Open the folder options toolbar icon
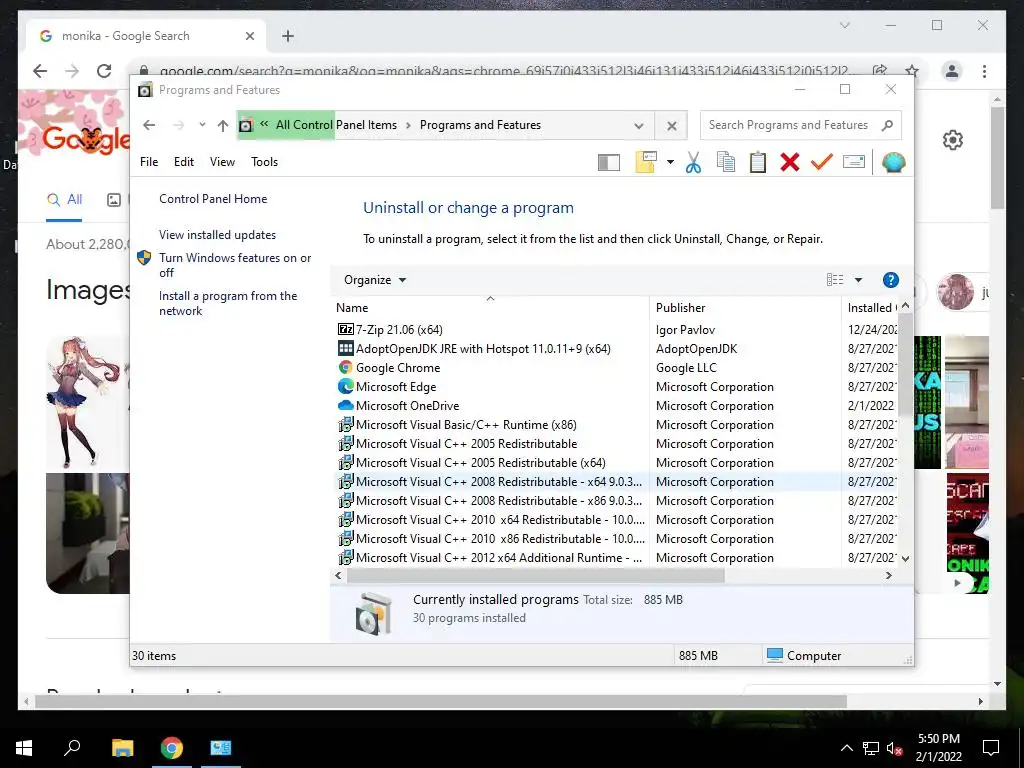This screenshot has width=1024, height=768. (646, 162)
